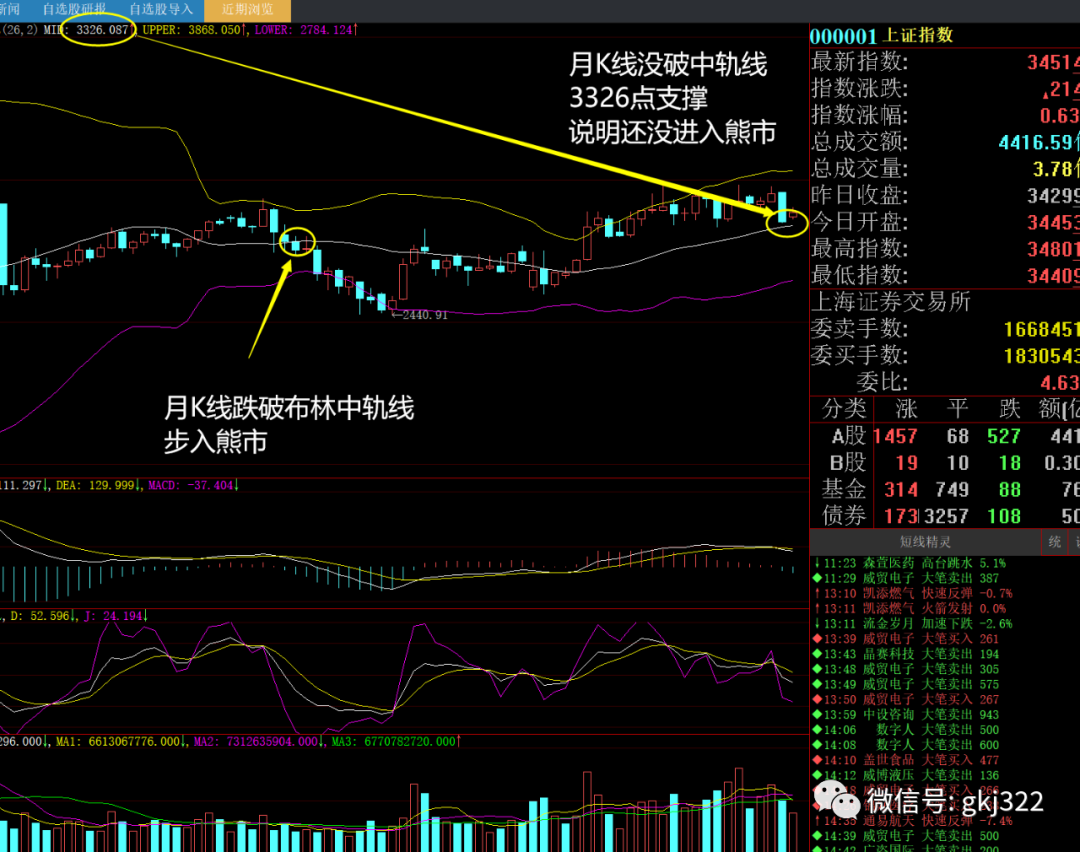
Task: Open the 13:50 威贸电子 大笔买入 alert
Action: (907, 700)
